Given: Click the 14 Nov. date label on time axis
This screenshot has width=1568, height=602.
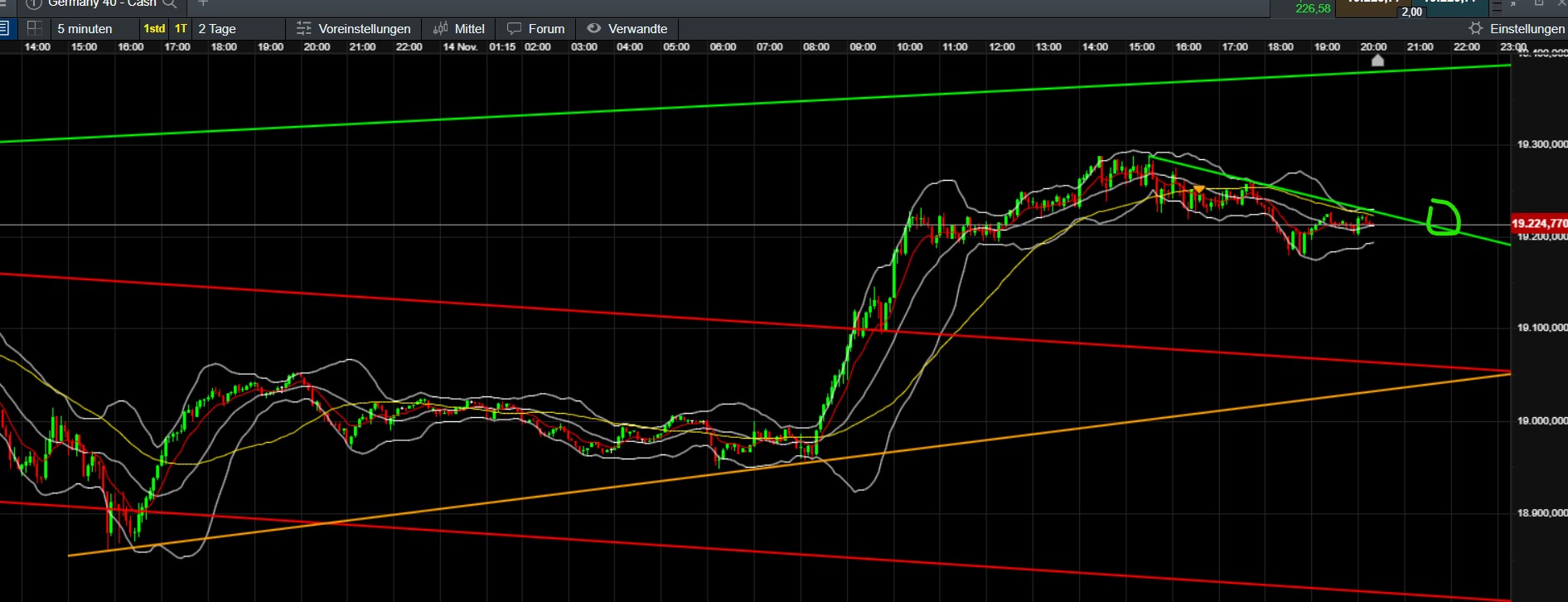Looking at the screenshot, I should coord(460,46).
